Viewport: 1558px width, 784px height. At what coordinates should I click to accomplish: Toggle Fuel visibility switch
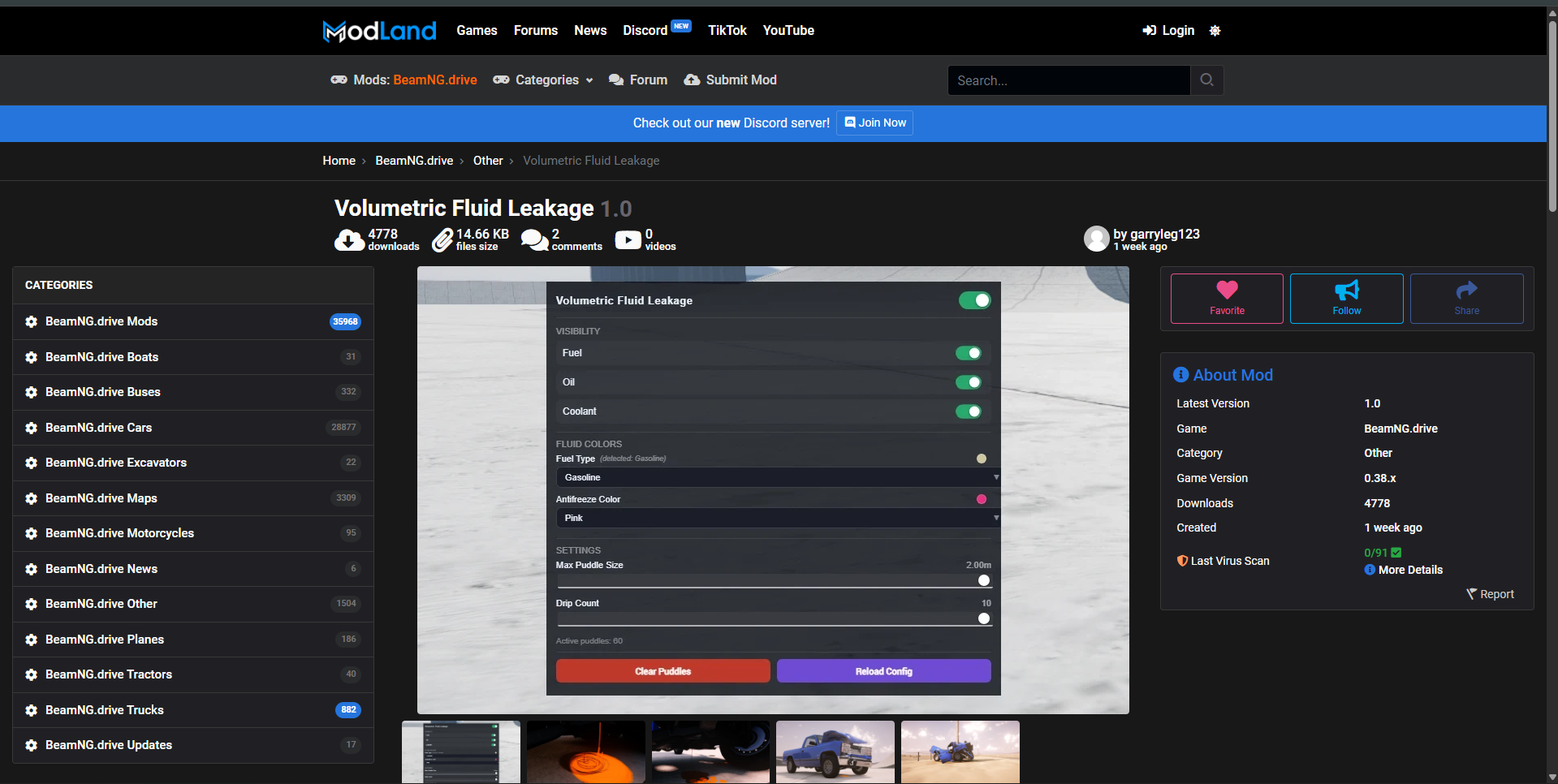pyautogui.click(x=969, y=353)
